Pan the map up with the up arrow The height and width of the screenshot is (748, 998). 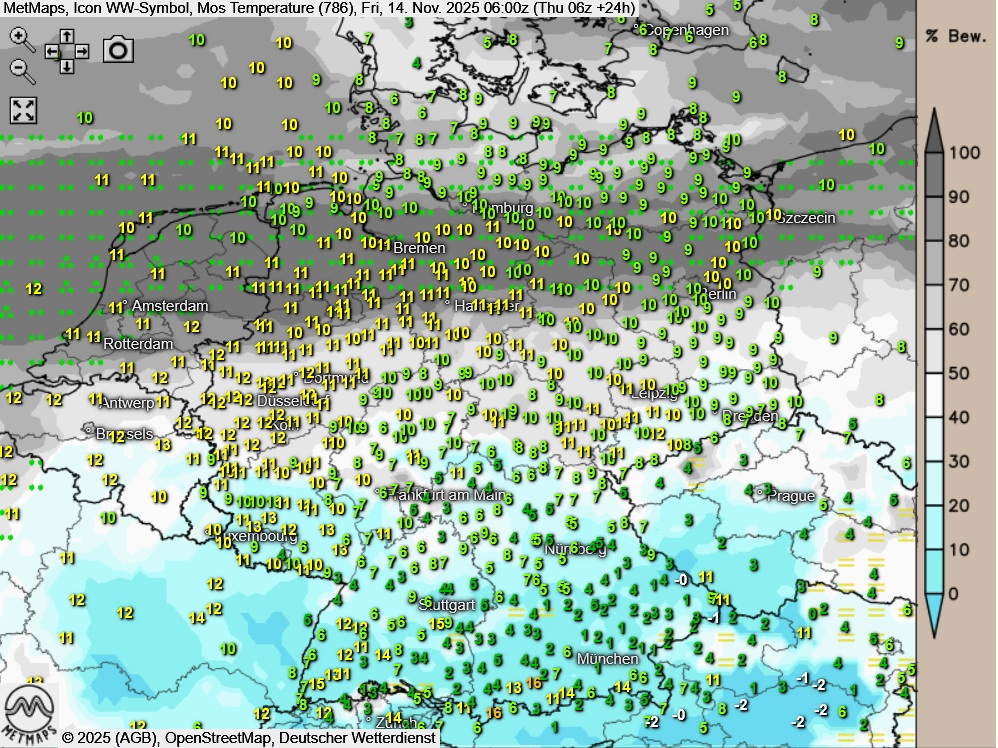tap(66, 36)
